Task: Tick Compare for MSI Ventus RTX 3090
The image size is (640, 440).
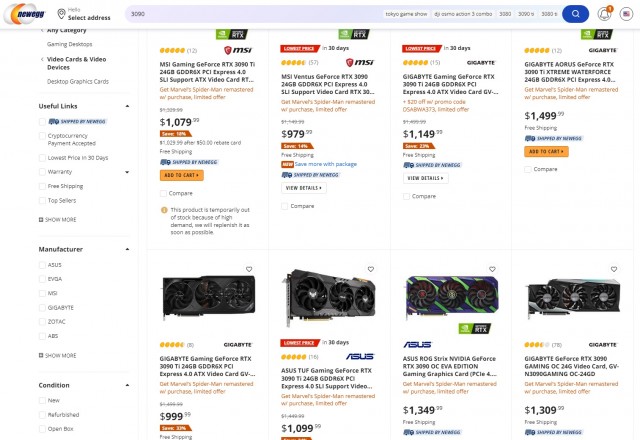Action: click(284, 207)
